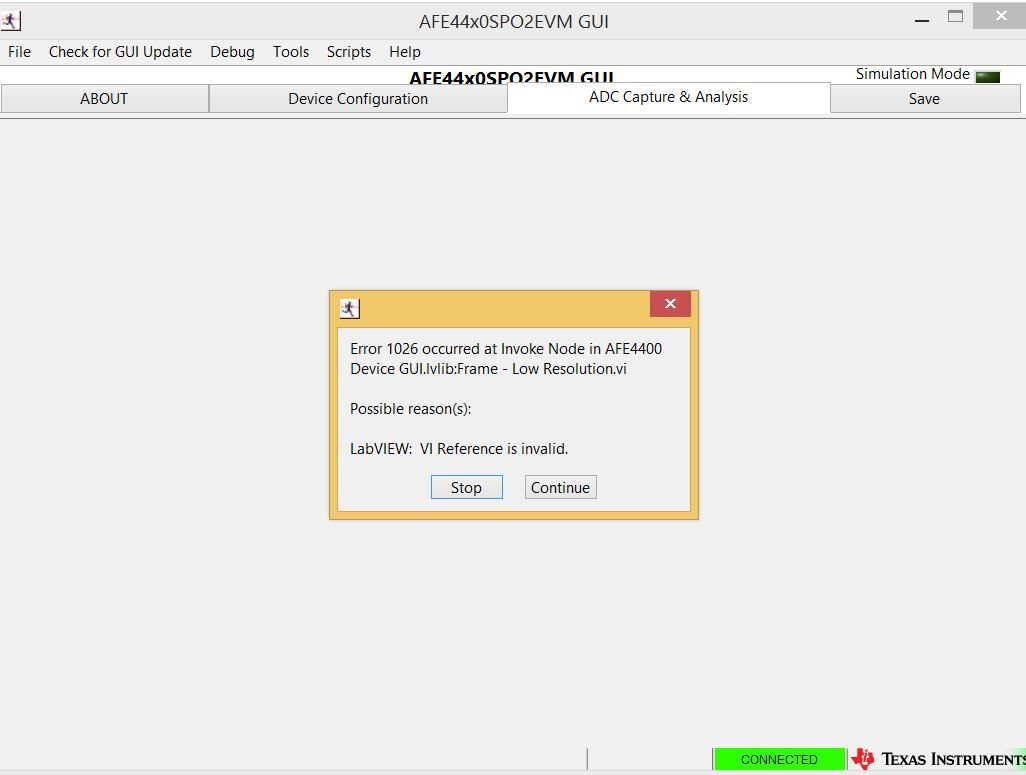Minimize the AFE44x0SPO2EVM GUI window
The height and width of the screenshot is (775, 1026).
tap(922, 20)
